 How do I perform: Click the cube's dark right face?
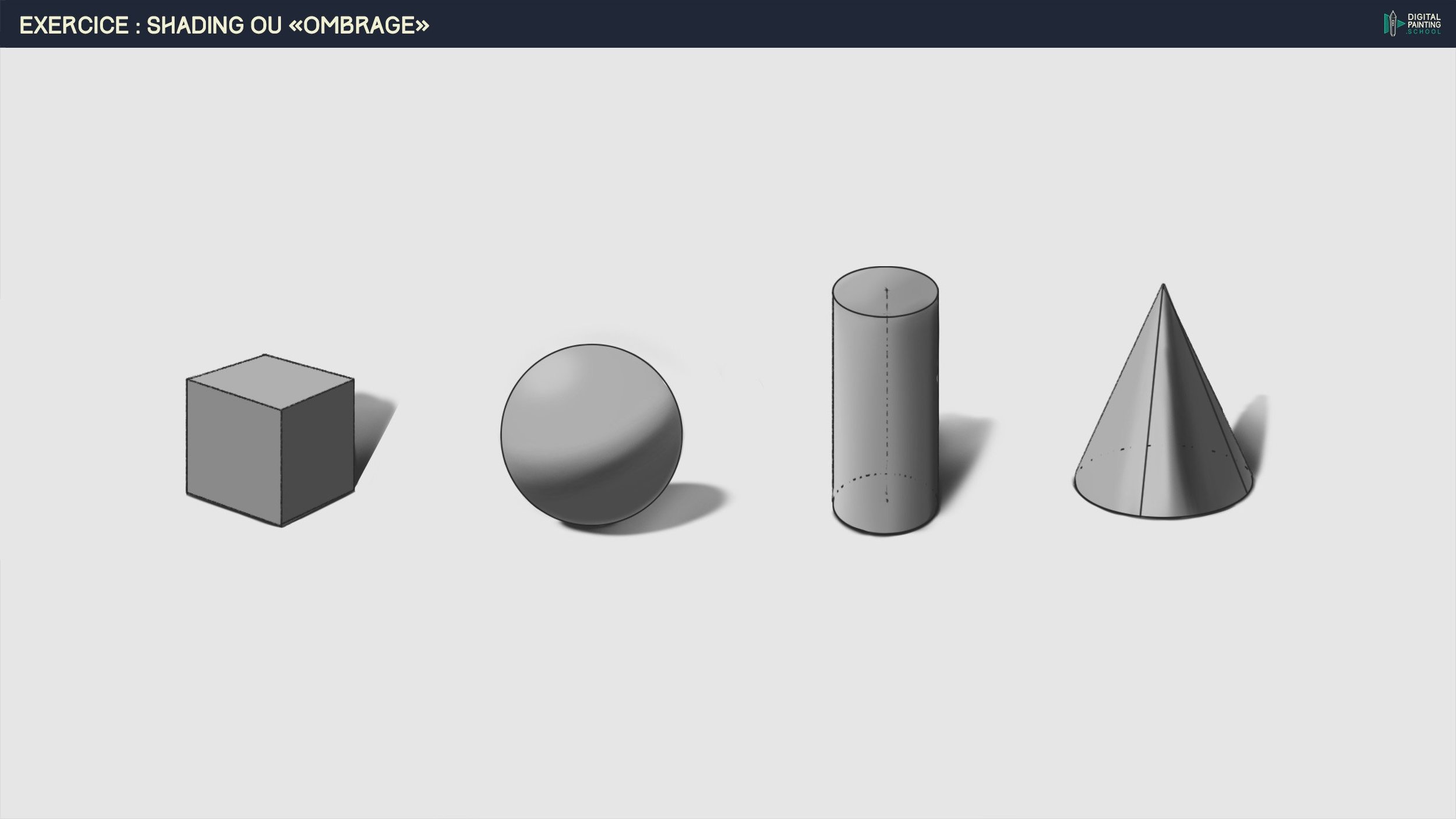pos(318,453)
